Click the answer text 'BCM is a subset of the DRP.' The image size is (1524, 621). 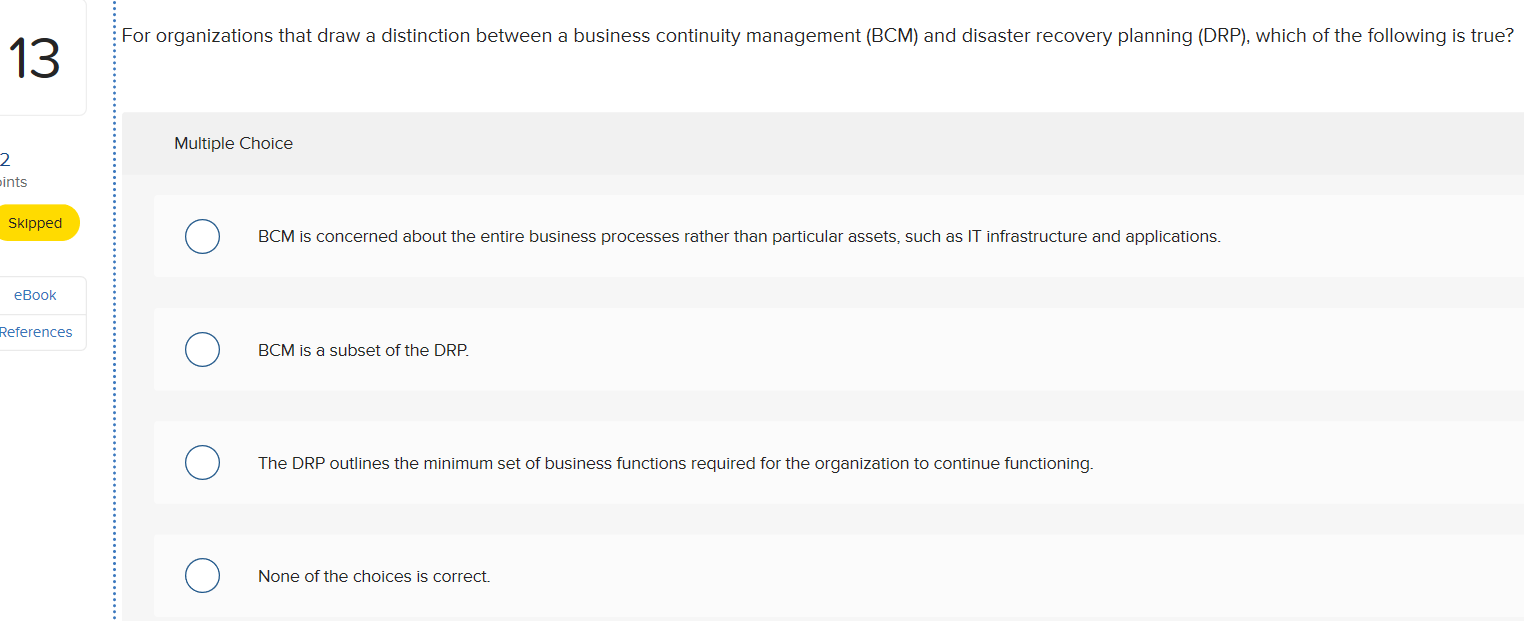363,350
